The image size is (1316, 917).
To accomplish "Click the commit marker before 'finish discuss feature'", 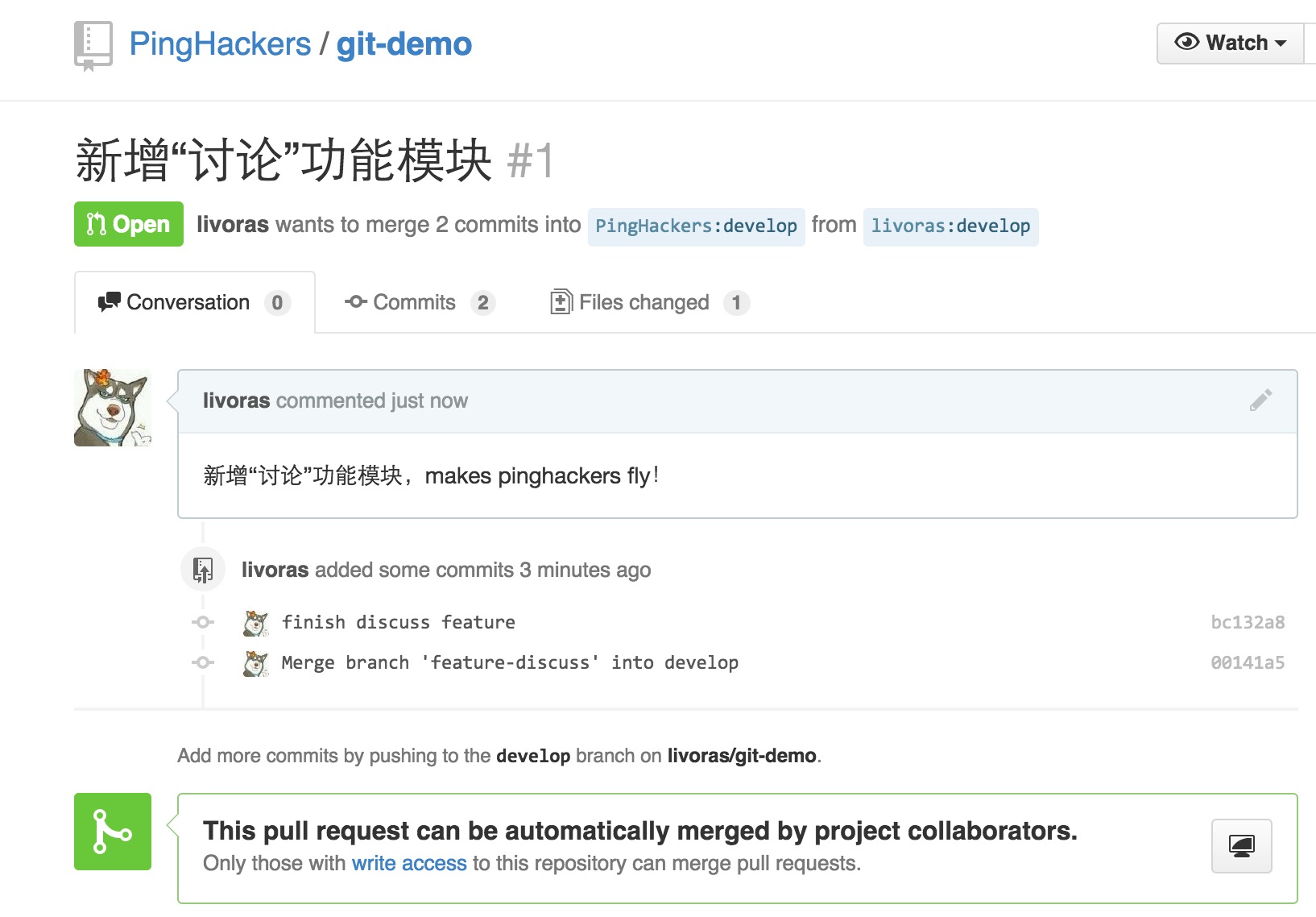I will pyautogui.click(x=202, y=621).
